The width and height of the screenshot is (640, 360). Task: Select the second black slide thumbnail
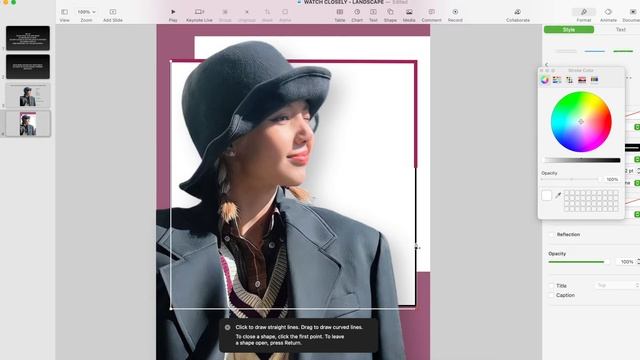click(x=28, y=67)
